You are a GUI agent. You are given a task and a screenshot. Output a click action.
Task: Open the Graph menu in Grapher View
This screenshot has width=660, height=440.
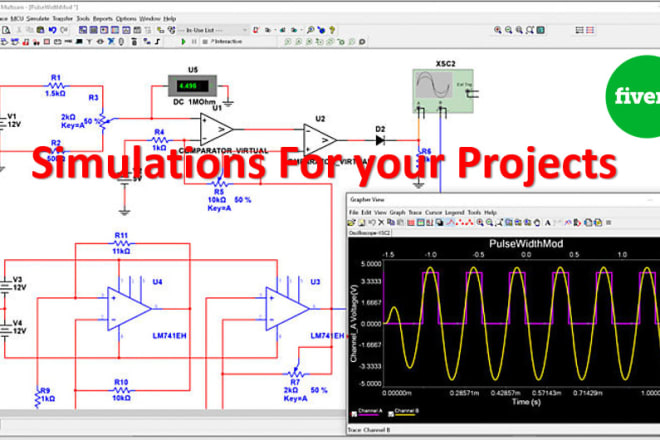pos(397,212)
